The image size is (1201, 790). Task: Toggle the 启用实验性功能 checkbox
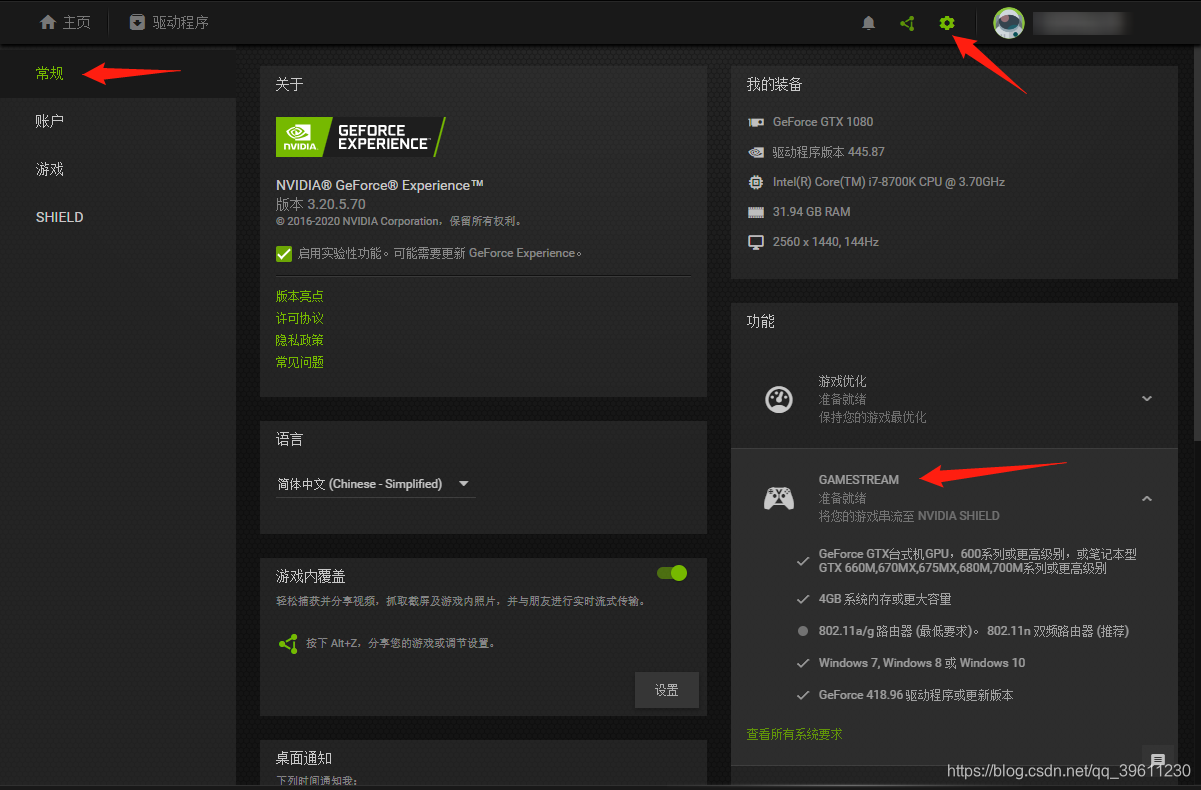284,253
